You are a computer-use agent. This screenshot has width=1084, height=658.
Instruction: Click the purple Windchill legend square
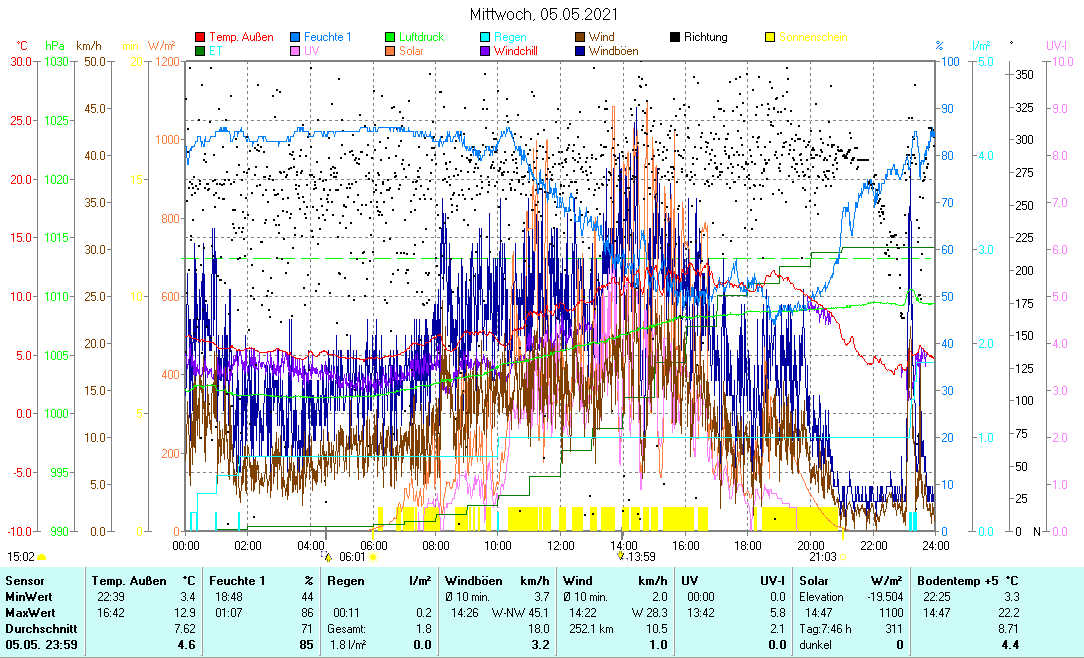pyautogui.click(x=485, y=50)
